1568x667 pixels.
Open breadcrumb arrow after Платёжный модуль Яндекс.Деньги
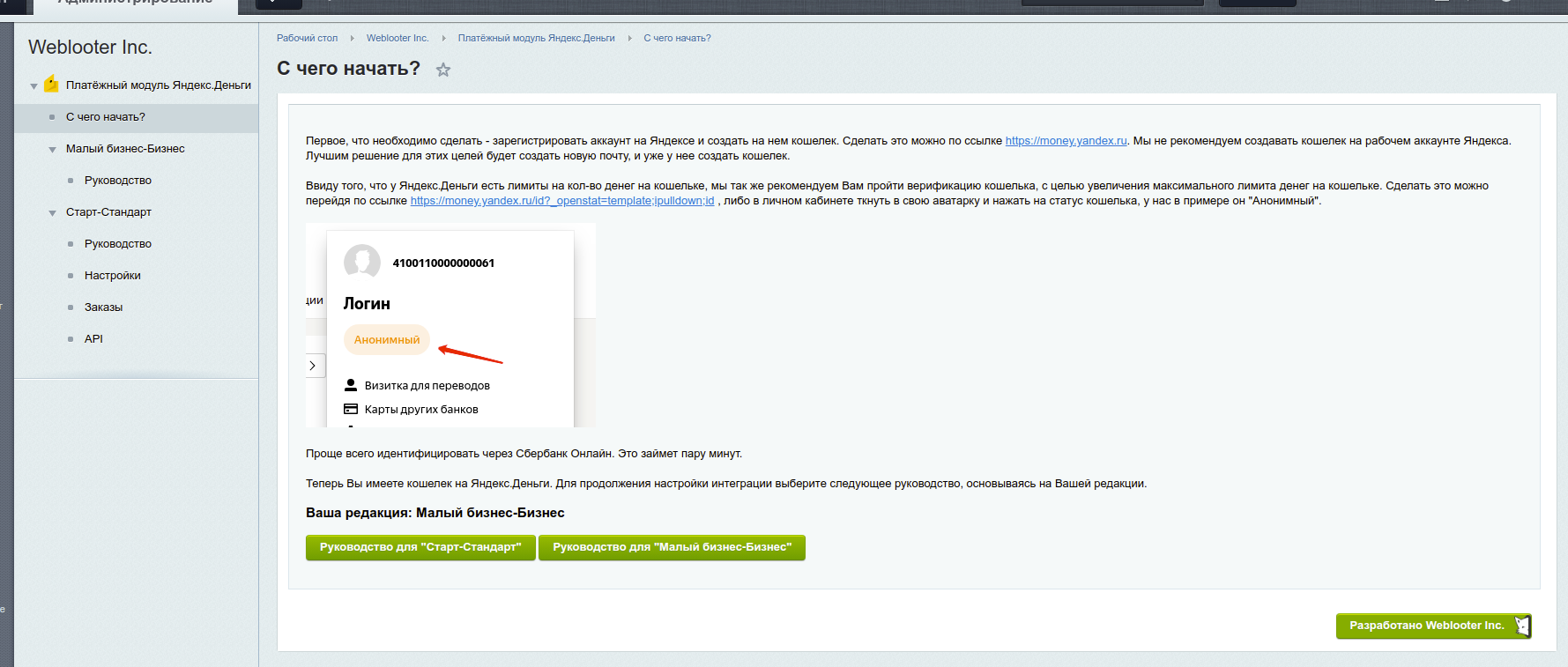tap(629, 38)
